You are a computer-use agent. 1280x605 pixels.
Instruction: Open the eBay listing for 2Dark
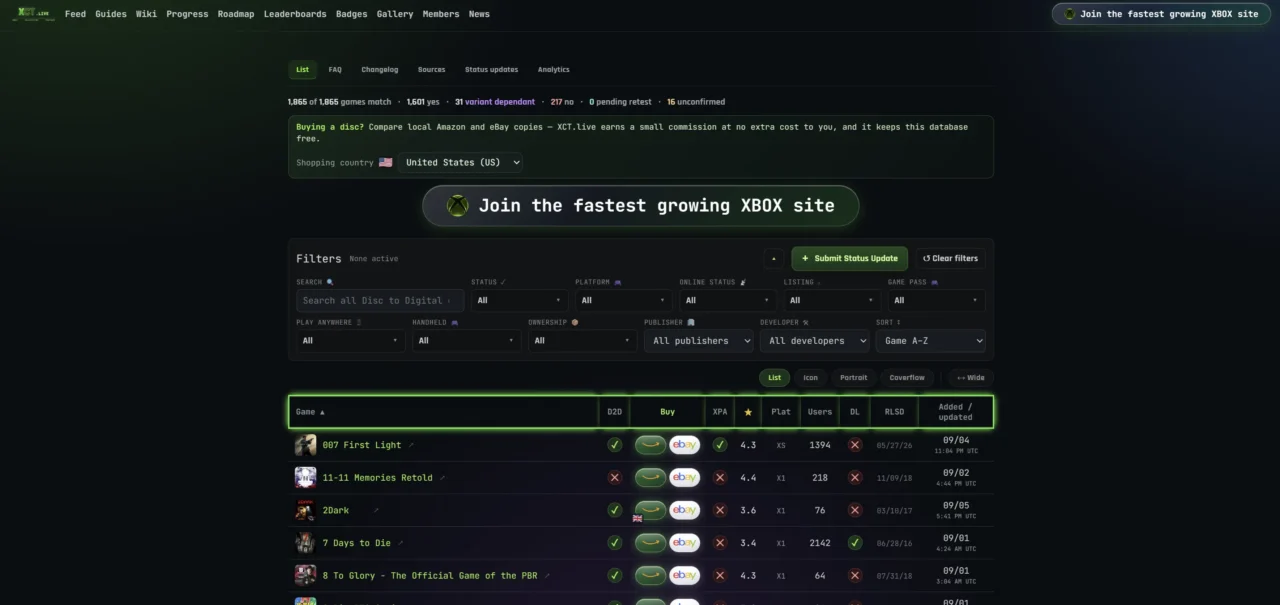(684, 510)
